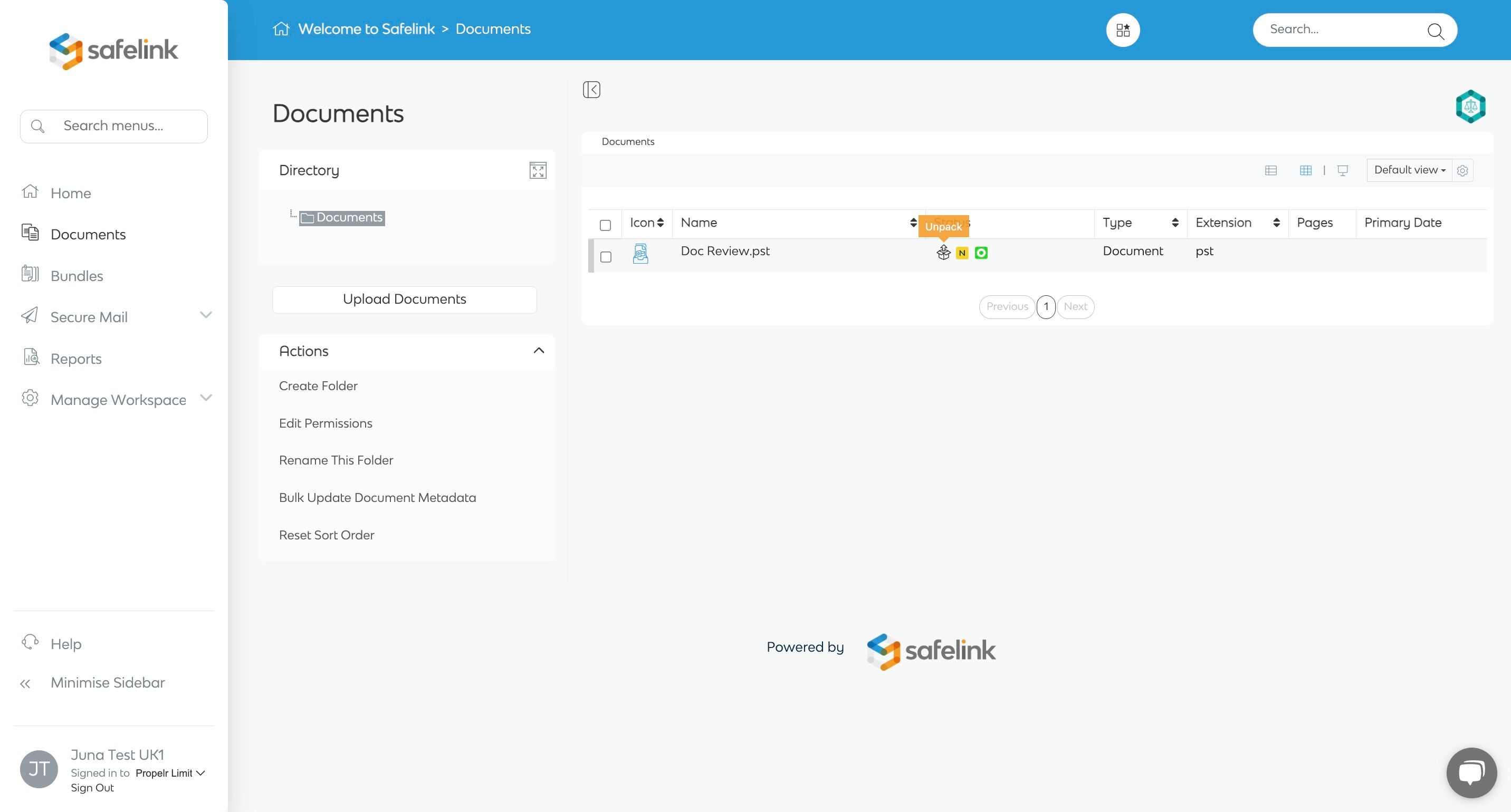This screenshot has height=812, width=1511.
Task: Collapse the side panel with arrow icon
Action: [591, 90]
